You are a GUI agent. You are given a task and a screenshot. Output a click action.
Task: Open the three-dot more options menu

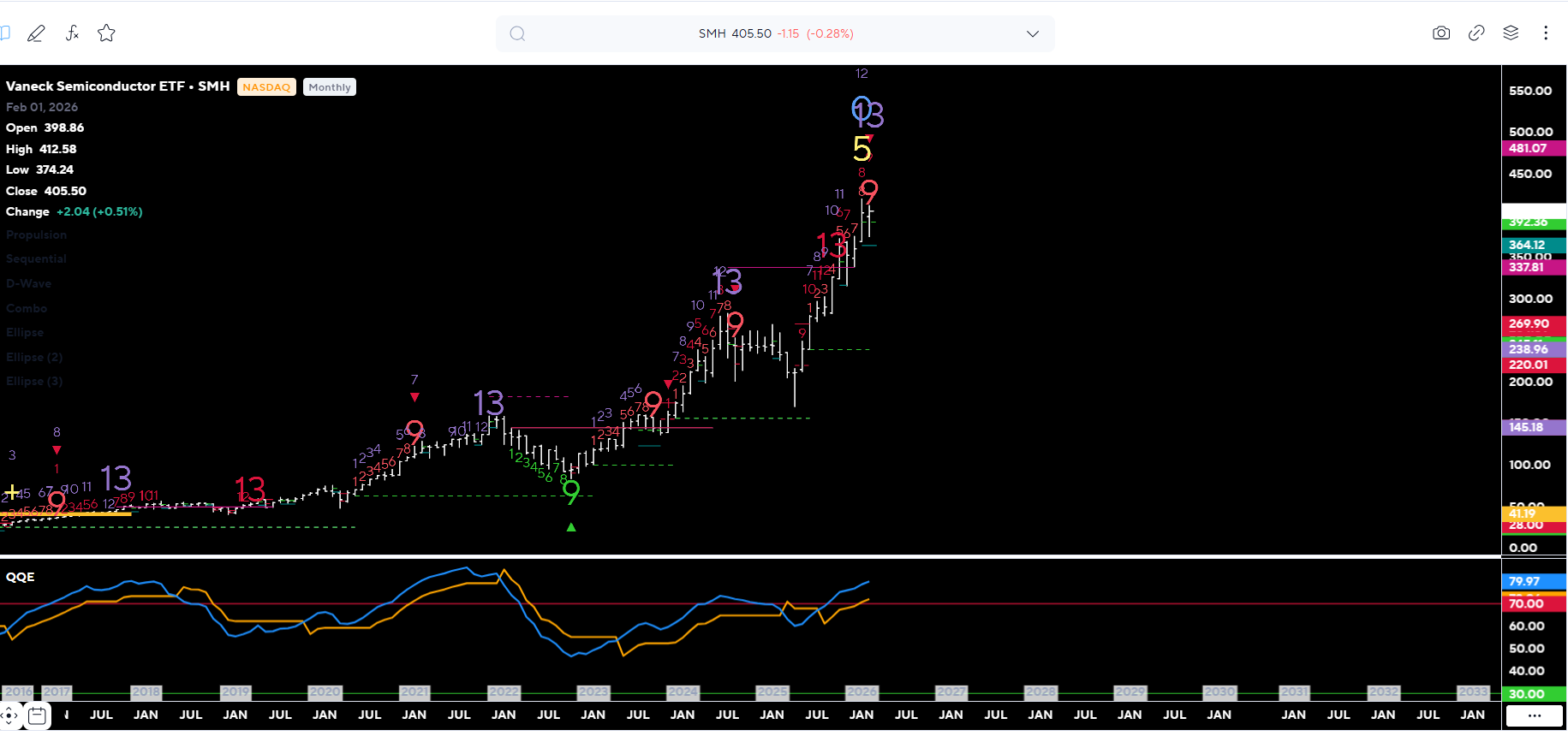pos(1546,33)
